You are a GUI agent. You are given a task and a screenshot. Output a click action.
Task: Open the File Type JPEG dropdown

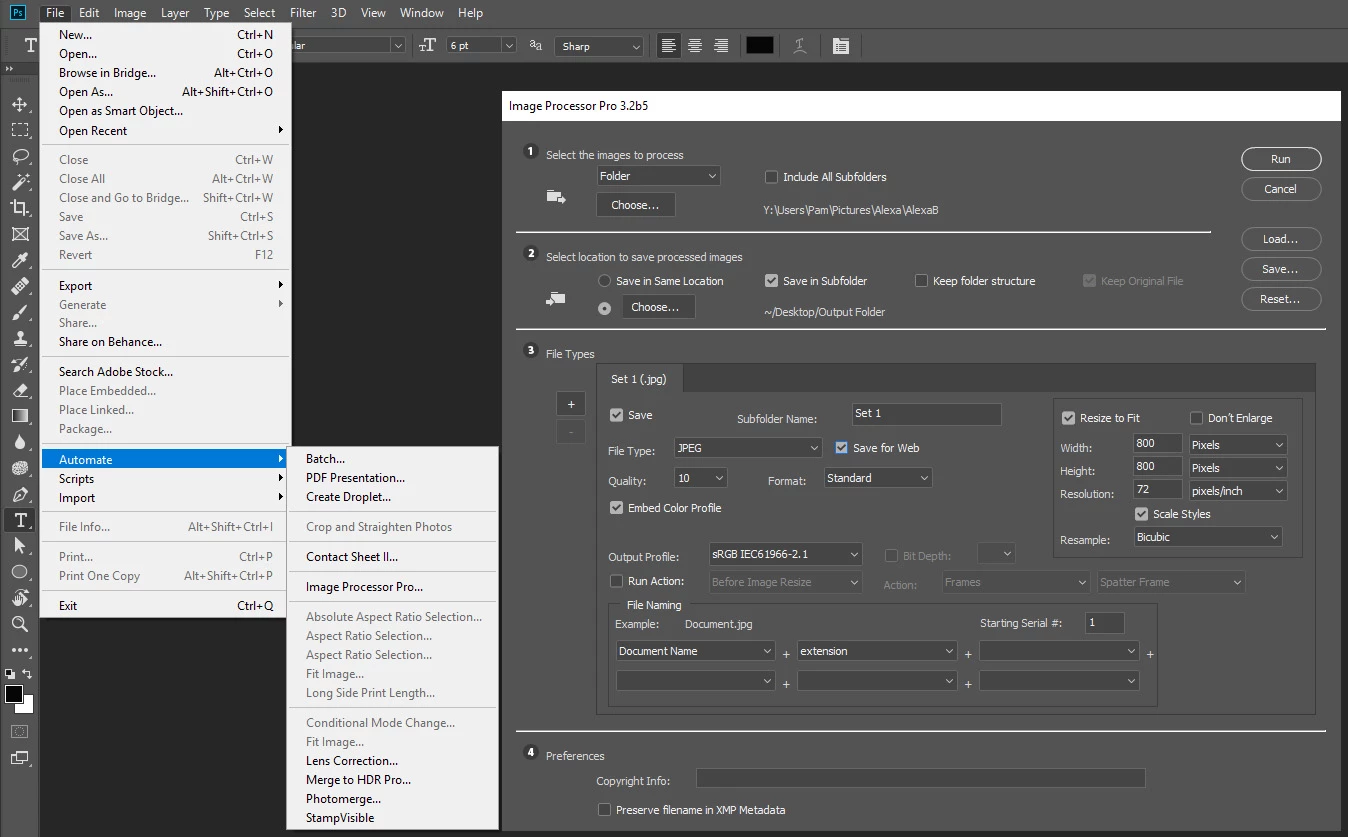tap(748, 448)
